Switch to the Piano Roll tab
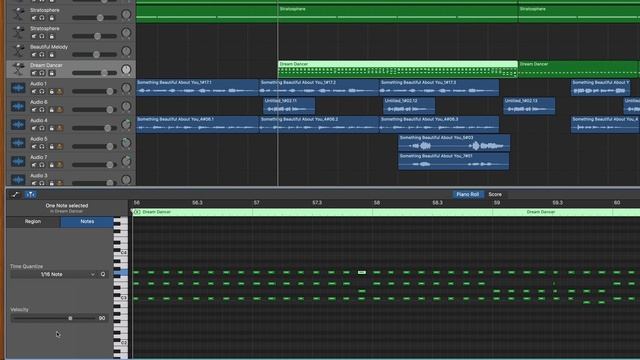640x360 pixels. pos(467,195)
